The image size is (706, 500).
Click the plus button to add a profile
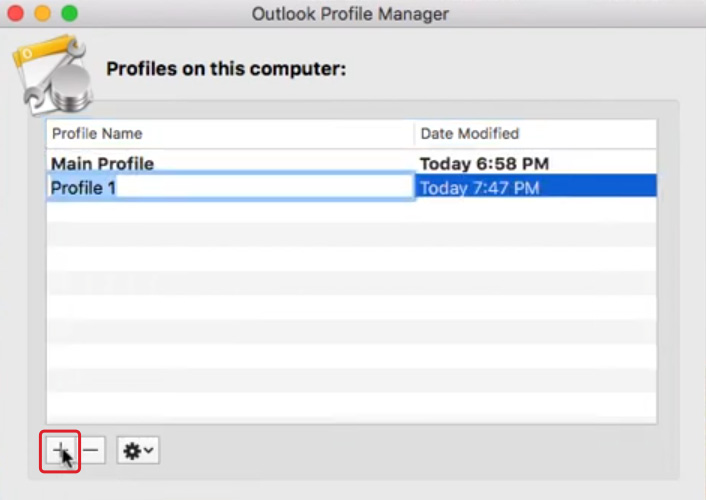click(60, 450)
